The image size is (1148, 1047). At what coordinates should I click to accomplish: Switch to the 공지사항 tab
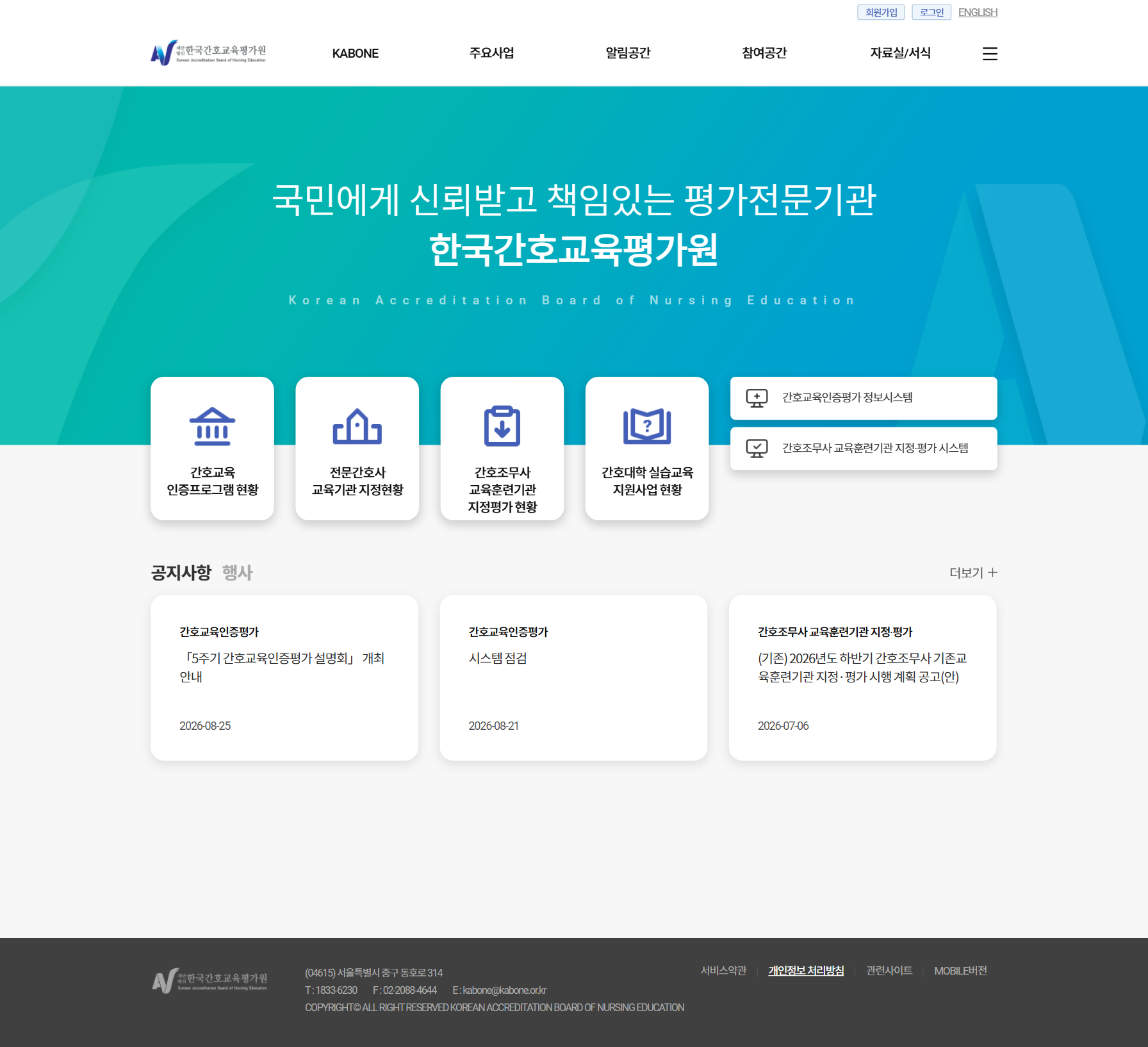tap(181, 572)
